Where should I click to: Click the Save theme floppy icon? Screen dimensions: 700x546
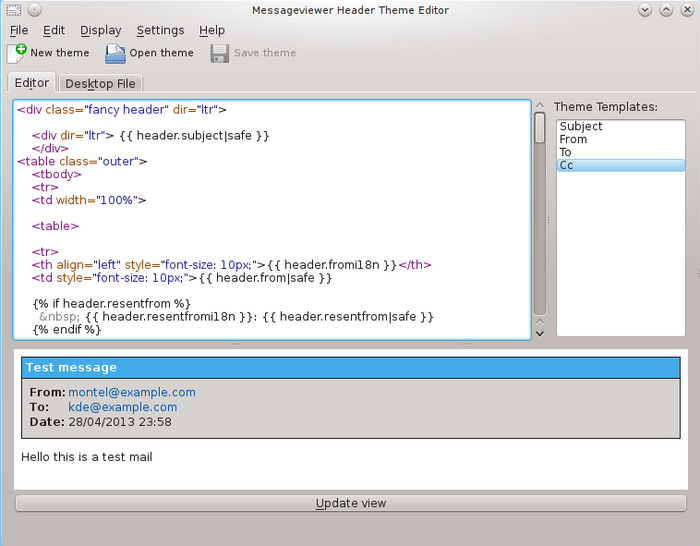[x=220, y=53]
